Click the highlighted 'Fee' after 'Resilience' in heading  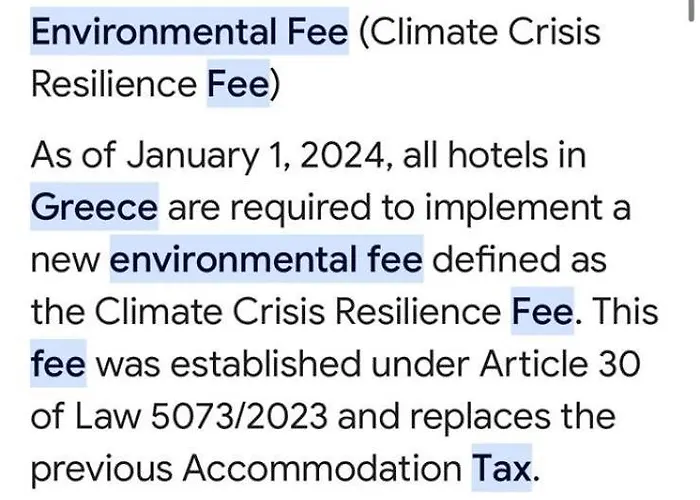point(238,84)
